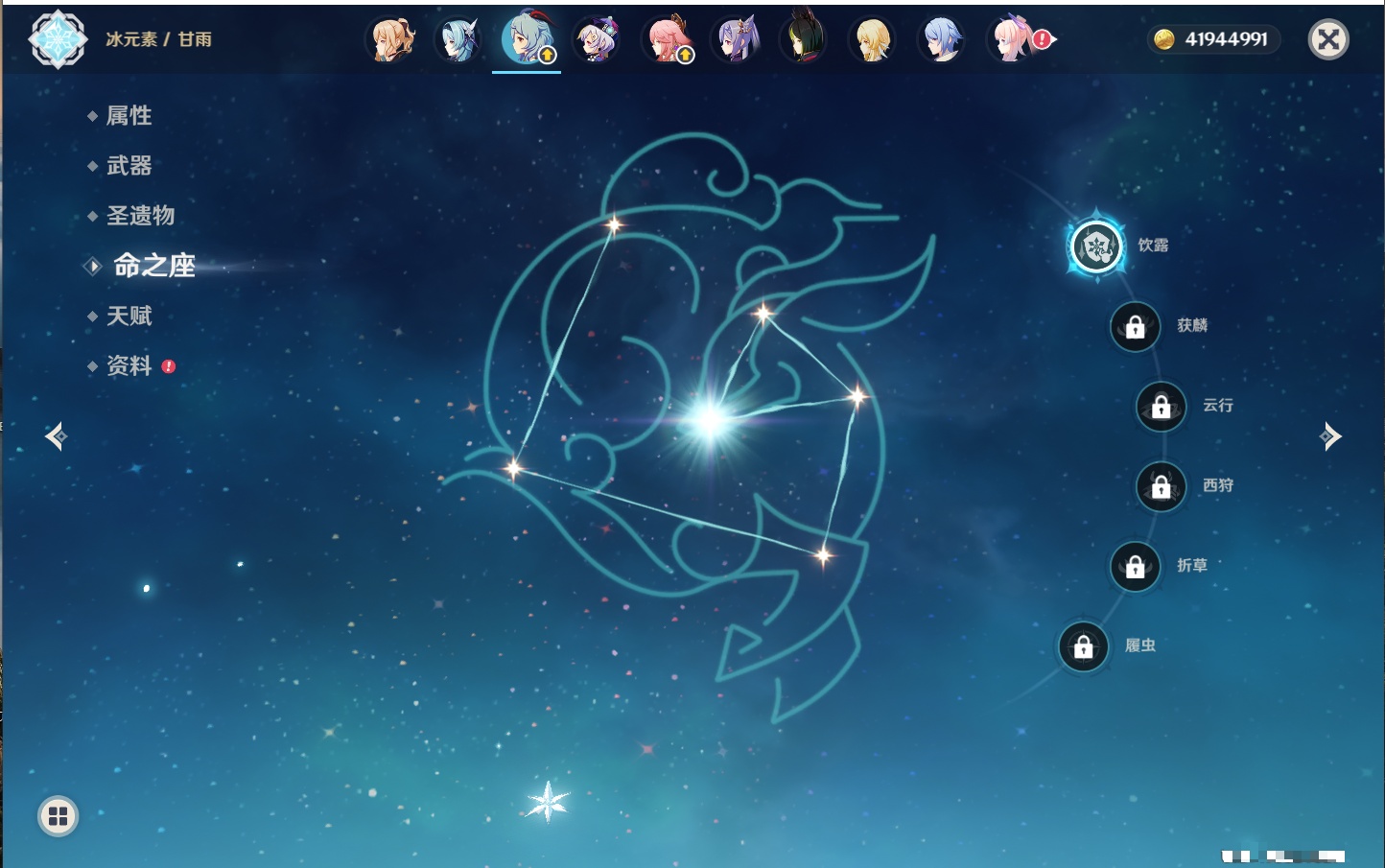This screenshot has height=868, width=1385.
Task: Open the 圣遗物 artifacts tab
Action: coord(141,216)
